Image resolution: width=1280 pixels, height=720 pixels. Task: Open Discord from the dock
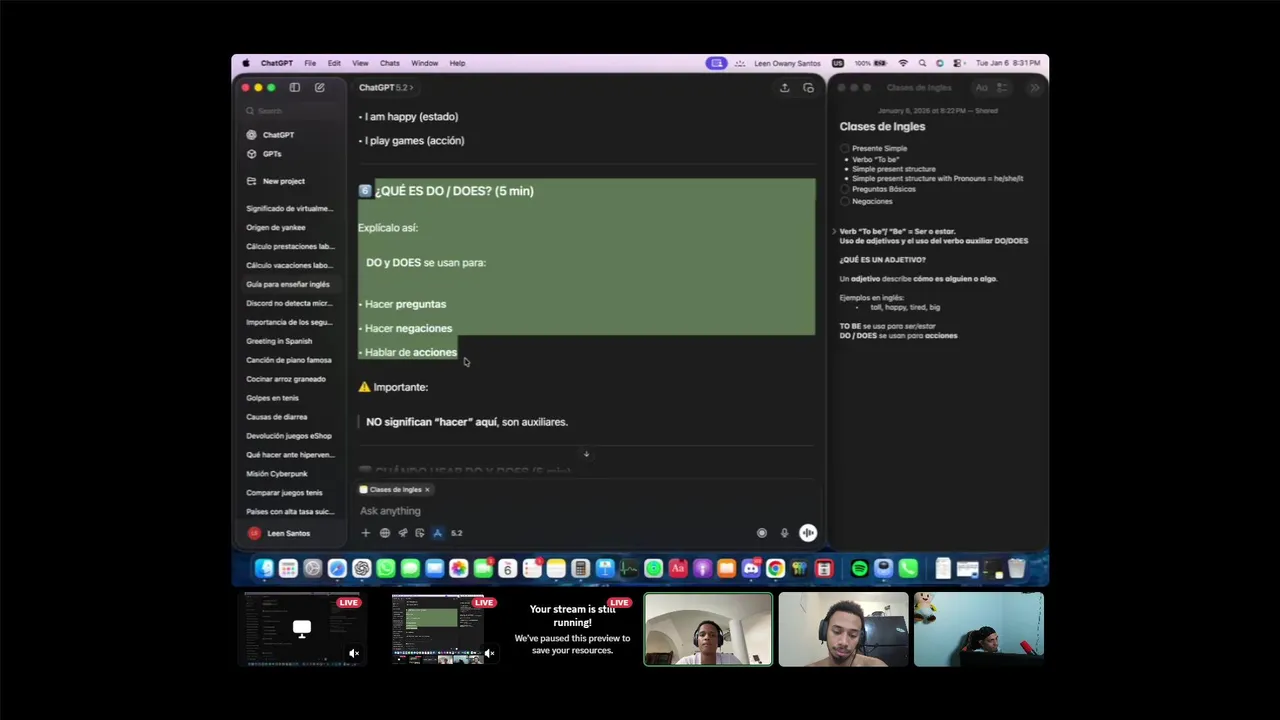pyautogui.click(x=751, y=569)
